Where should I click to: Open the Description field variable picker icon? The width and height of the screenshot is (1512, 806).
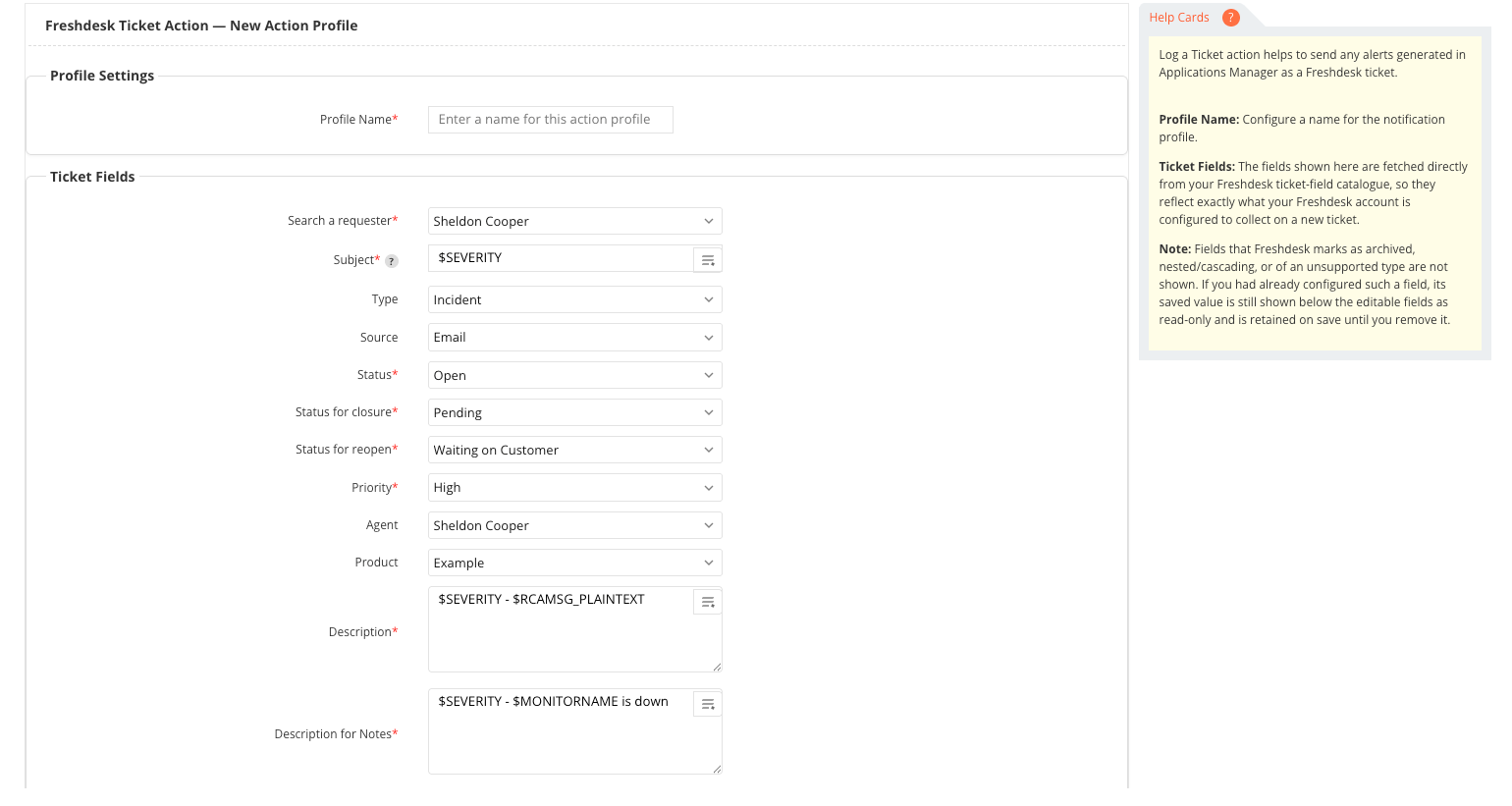(x=708, y=602)
